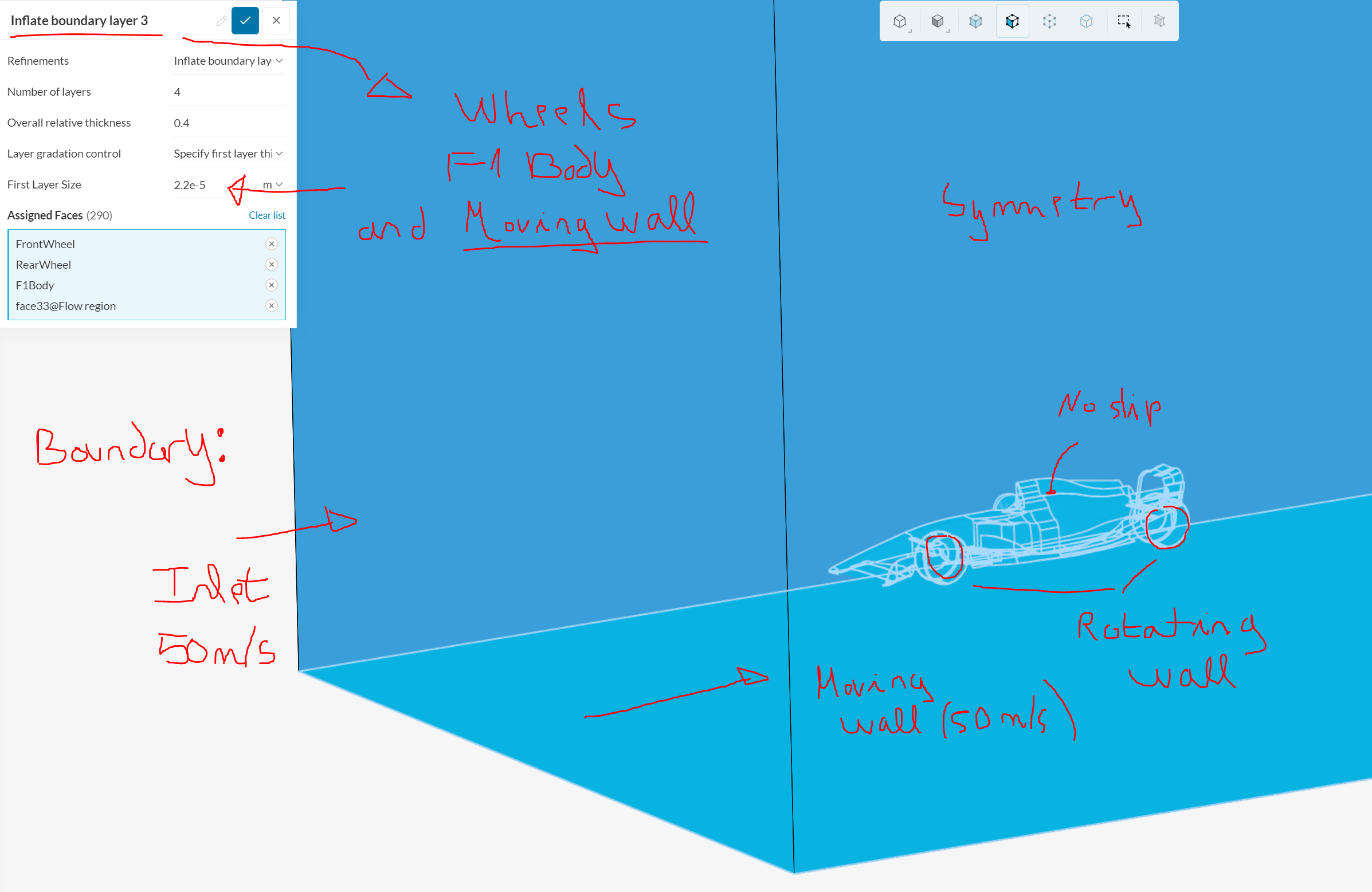Click the Number of layers field
1372x892 pixels.
click(x=228, y=92)
